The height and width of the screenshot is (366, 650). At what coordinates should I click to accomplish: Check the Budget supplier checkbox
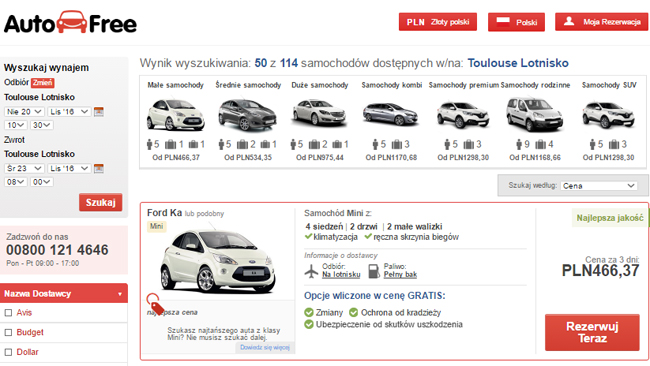(x=8, y=332)
